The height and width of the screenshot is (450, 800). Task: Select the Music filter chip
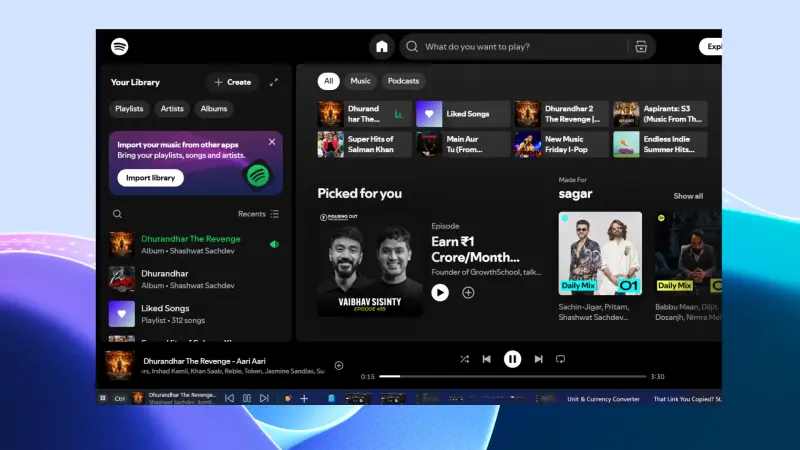(x=360, y=81)
